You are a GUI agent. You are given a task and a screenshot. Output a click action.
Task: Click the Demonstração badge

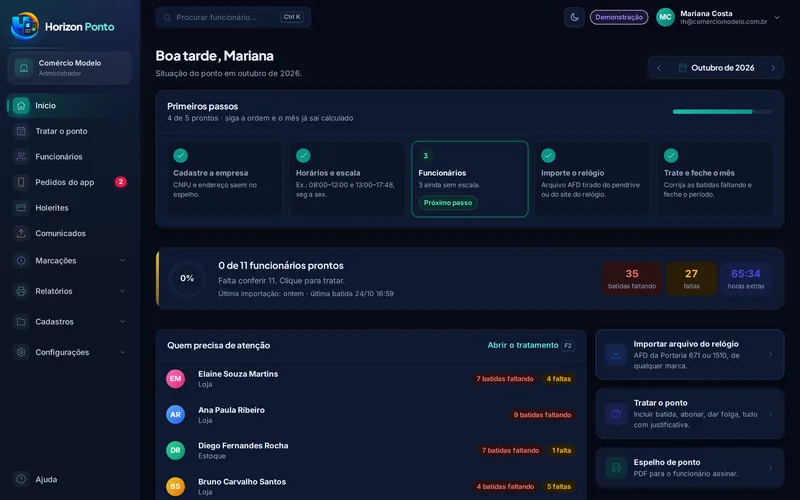click(x=619, y=17)
